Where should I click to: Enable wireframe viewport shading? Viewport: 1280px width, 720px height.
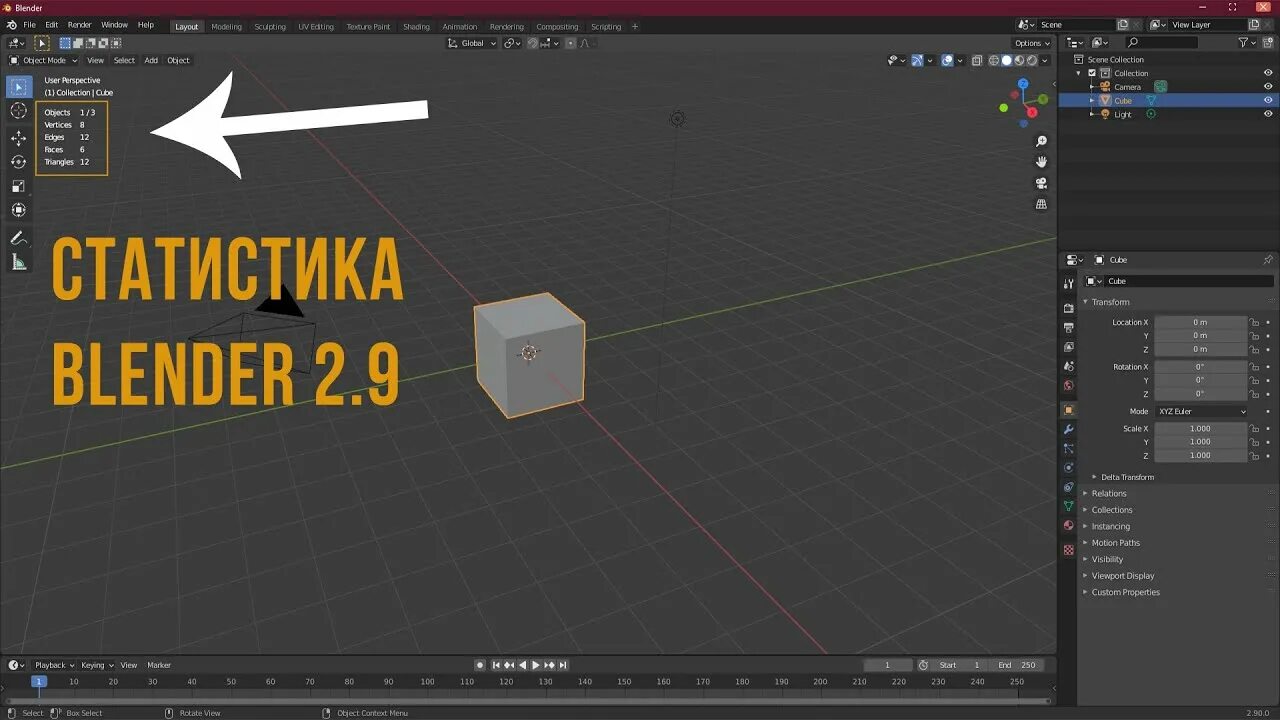(x=994, y=60)
